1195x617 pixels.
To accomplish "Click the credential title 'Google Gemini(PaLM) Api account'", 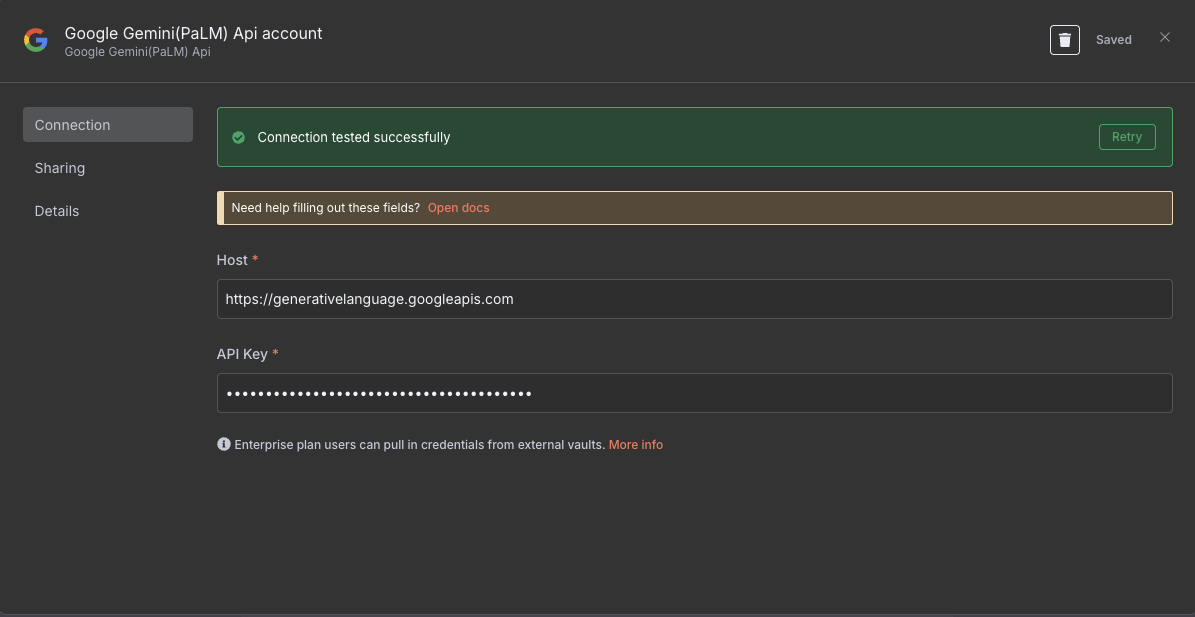I will coord(194,34).
